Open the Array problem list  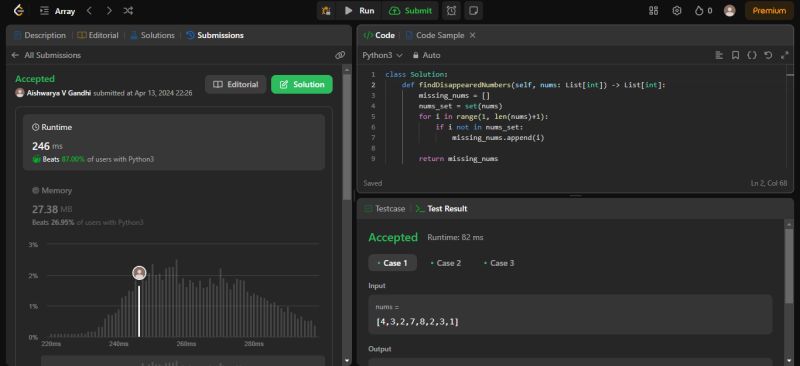click(58, 11)
